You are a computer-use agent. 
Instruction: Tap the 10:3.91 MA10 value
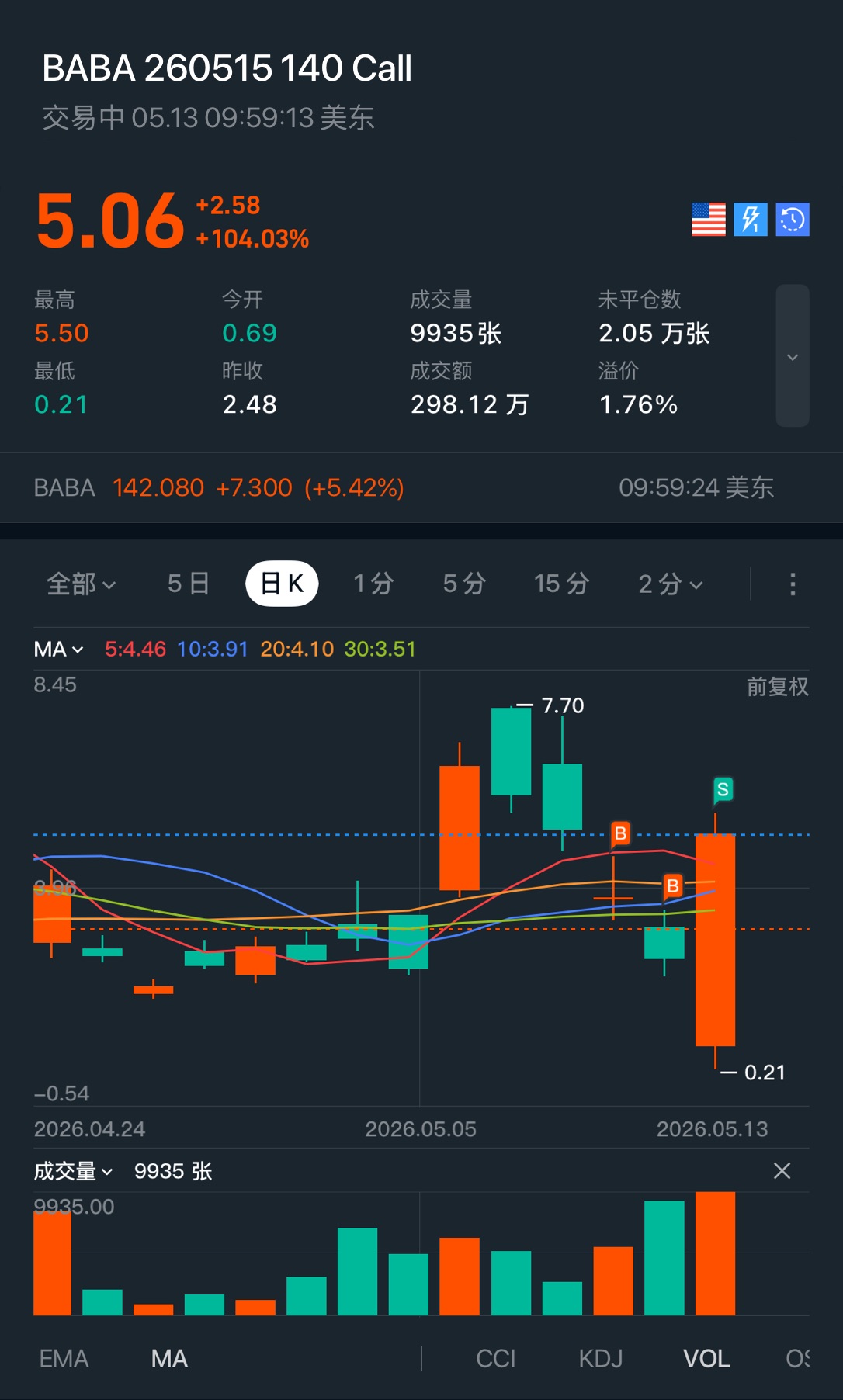pos(213,649)
